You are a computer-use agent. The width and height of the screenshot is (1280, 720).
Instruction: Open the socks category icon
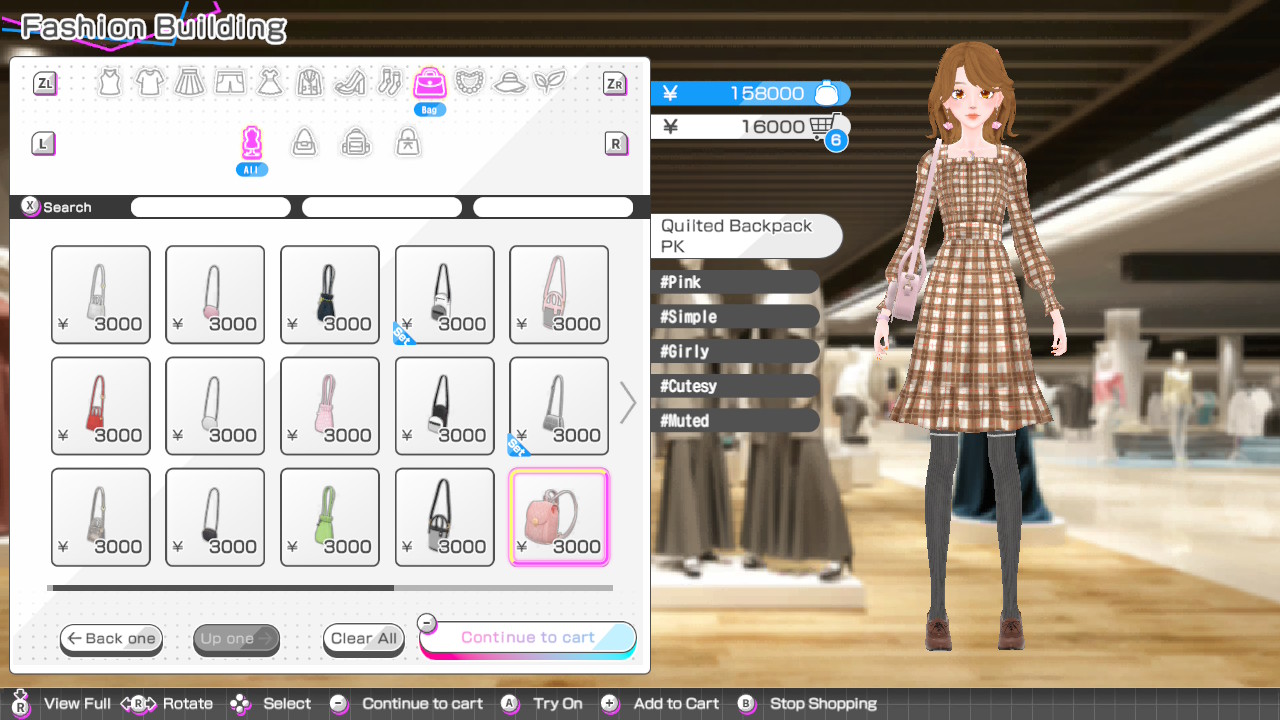tap(389, 82)
